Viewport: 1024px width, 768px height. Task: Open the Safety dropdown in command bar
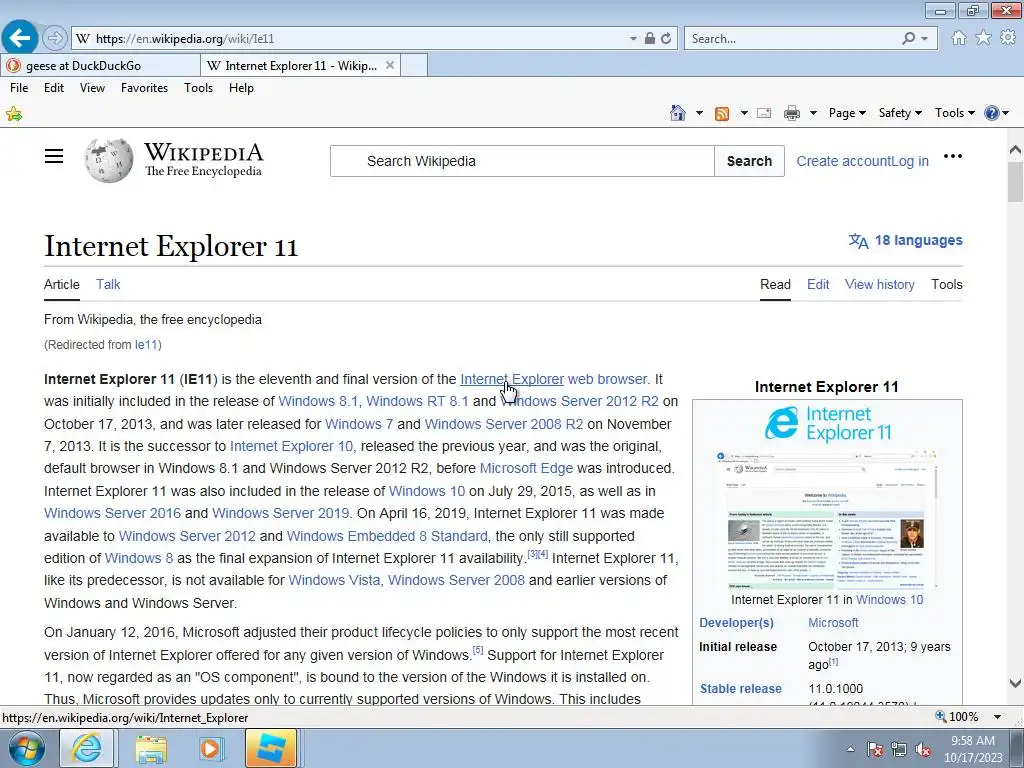900,113
